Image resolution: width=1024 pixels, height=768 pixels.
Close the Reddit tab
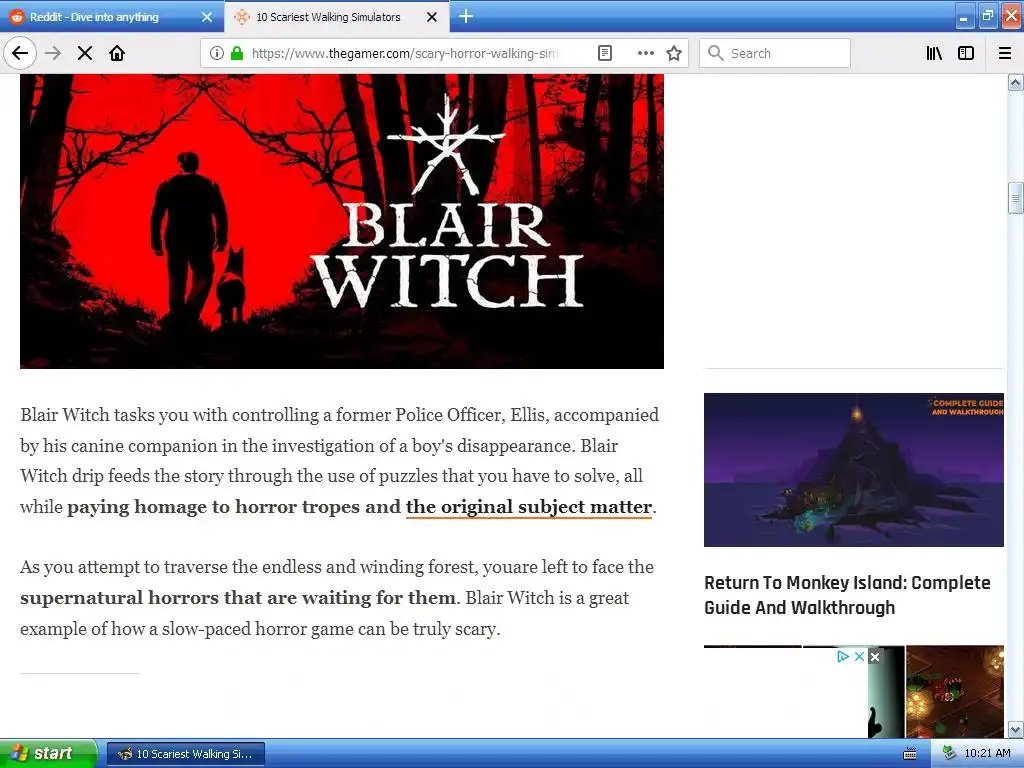pyautogui.click(x=207, y=17)
